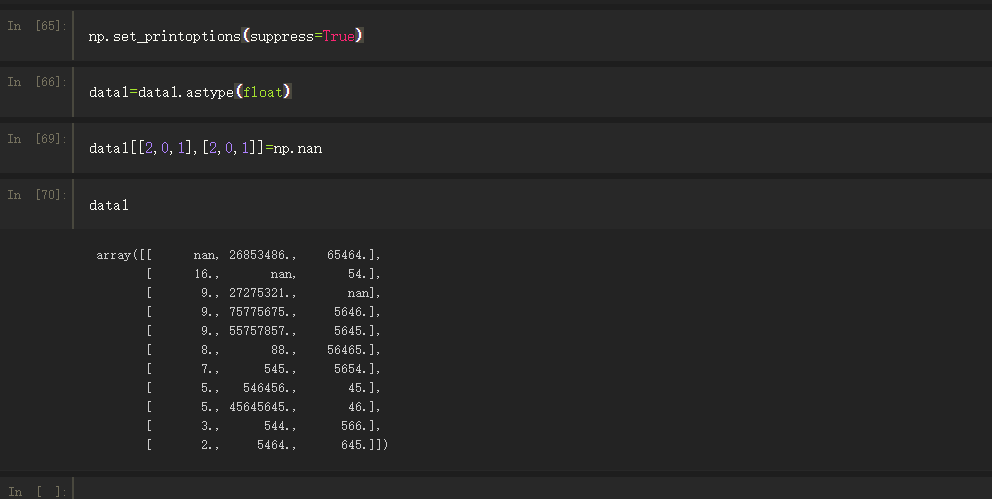Click the word array in the output
This screenshot has width=992, height=499.
pos(114,255)
